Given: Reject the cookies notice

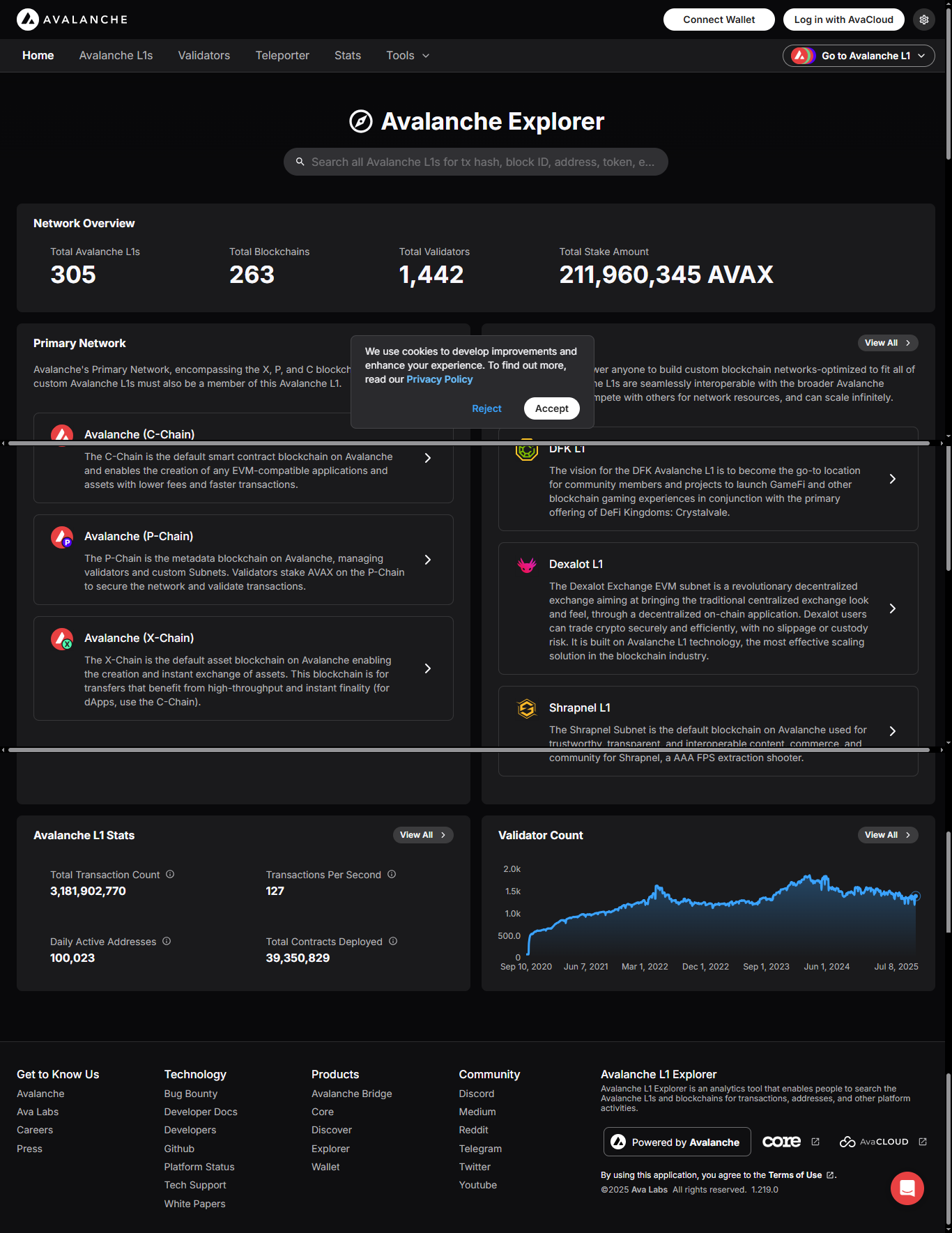Looking at the screenshot, I should click(486, 408).
